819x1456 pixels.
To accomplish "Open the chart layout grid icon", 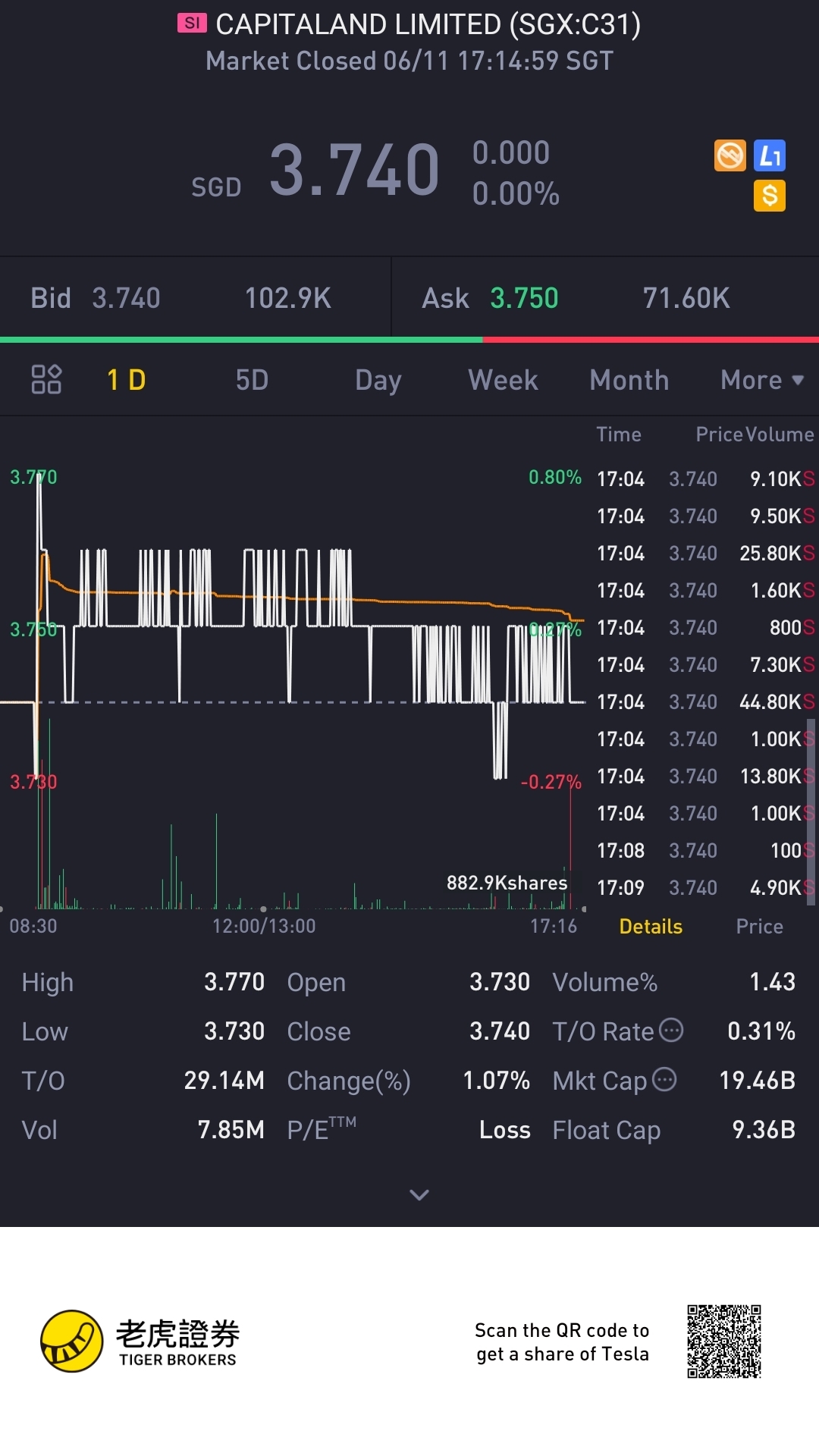I will click(x=46, y=379).
